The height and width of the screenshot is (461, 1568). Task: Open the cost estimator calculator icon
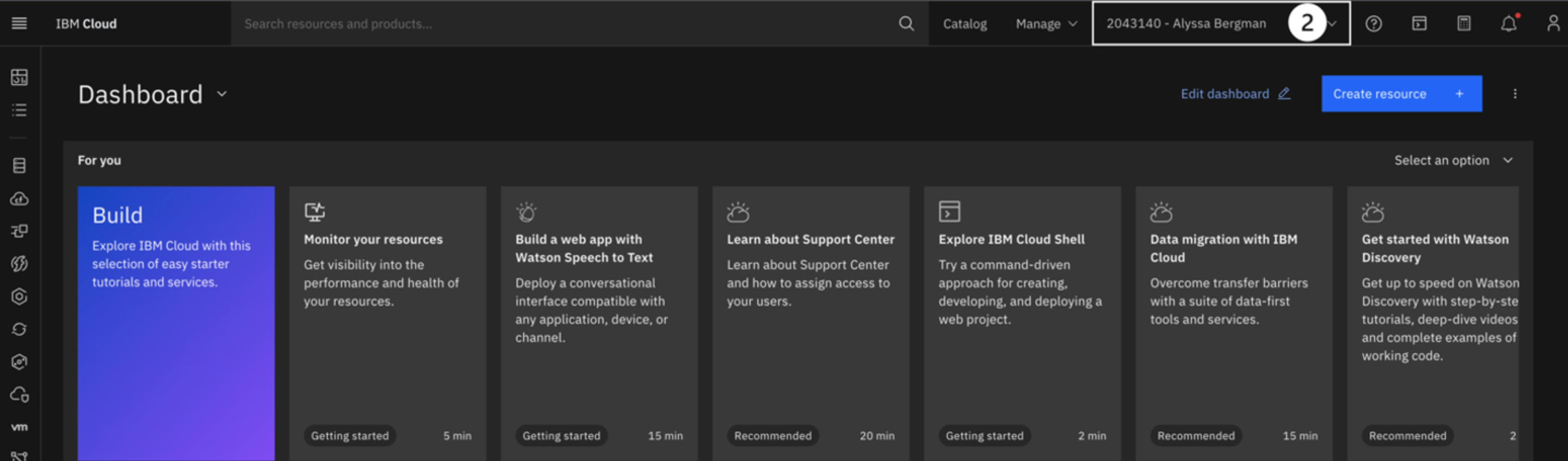[1464, 23]
